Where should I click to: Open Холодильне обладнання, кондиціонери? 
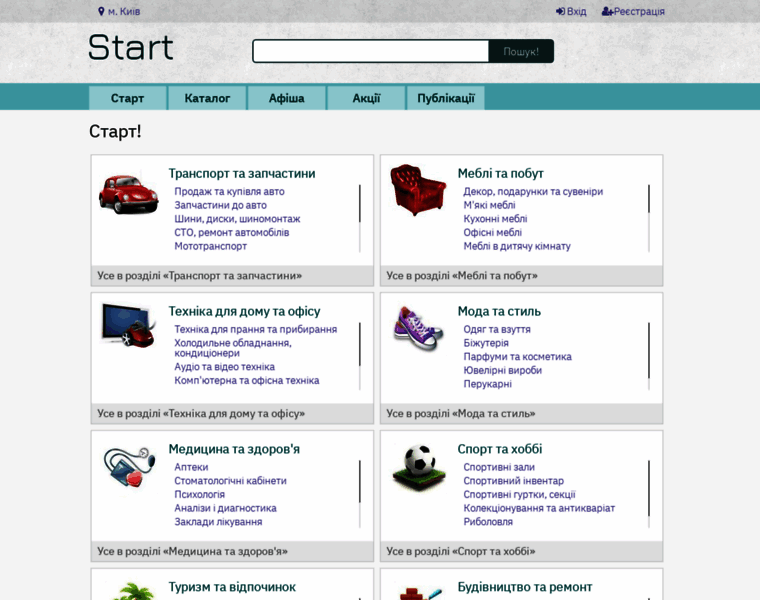[233, 348]
